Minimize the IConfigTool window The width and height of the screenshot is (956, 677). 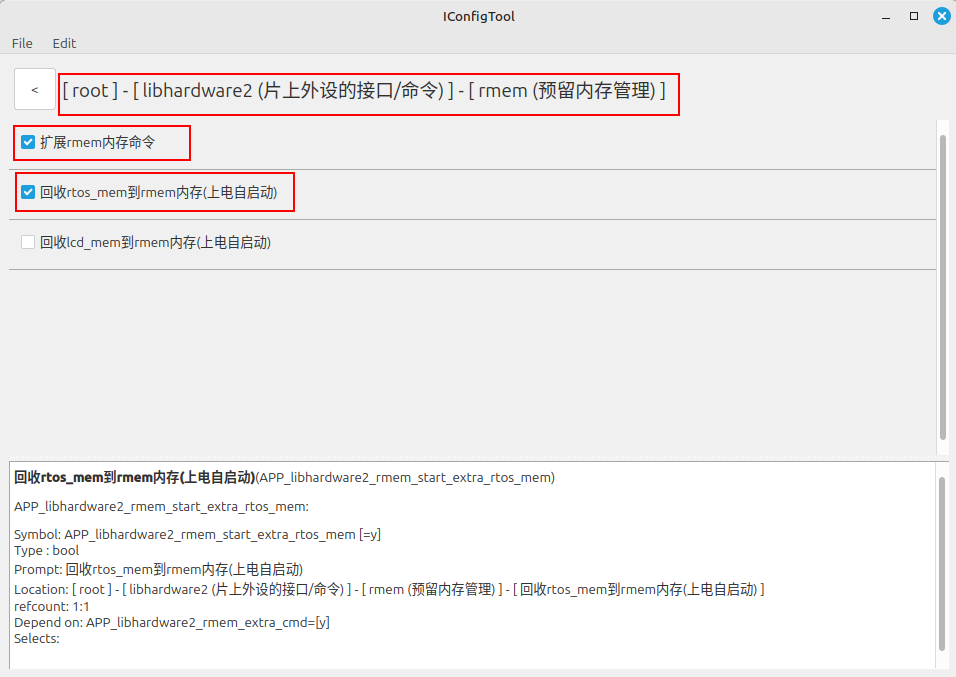886,16
